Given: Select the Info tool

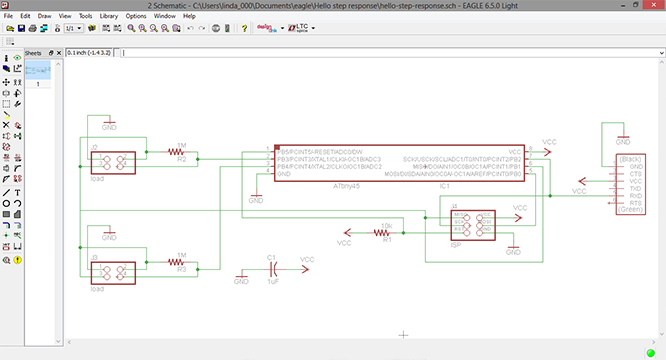Looking at the screenshot, I should [x=6, y=58].
